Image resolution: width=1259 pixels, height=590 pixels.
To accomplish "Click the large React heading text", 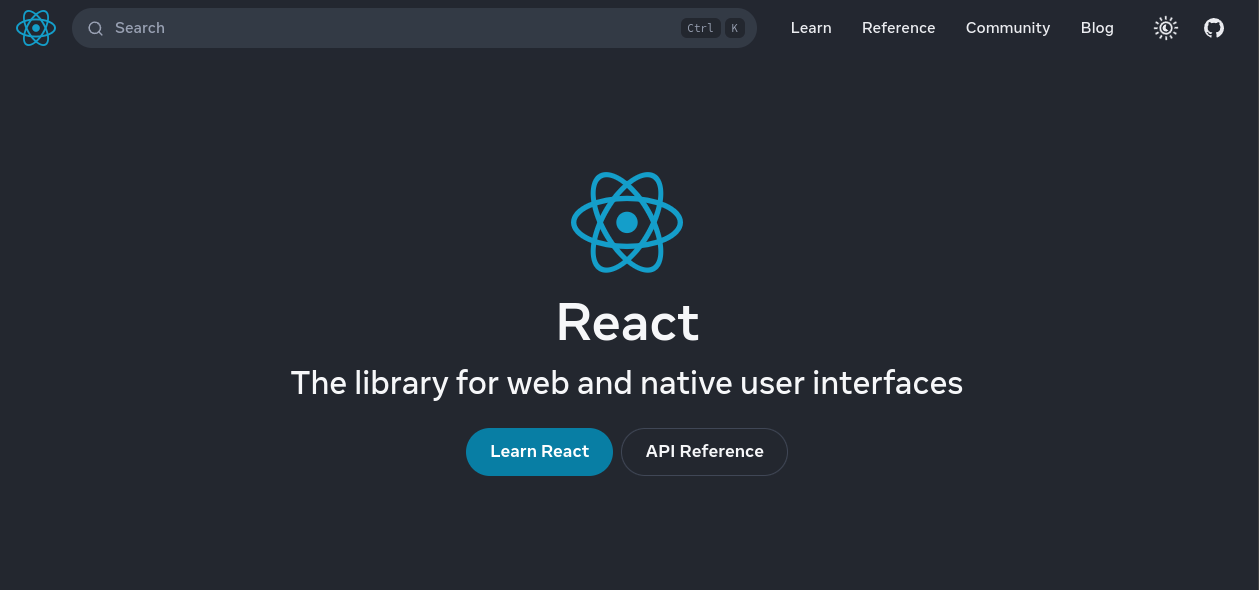I will pos(627,323).
